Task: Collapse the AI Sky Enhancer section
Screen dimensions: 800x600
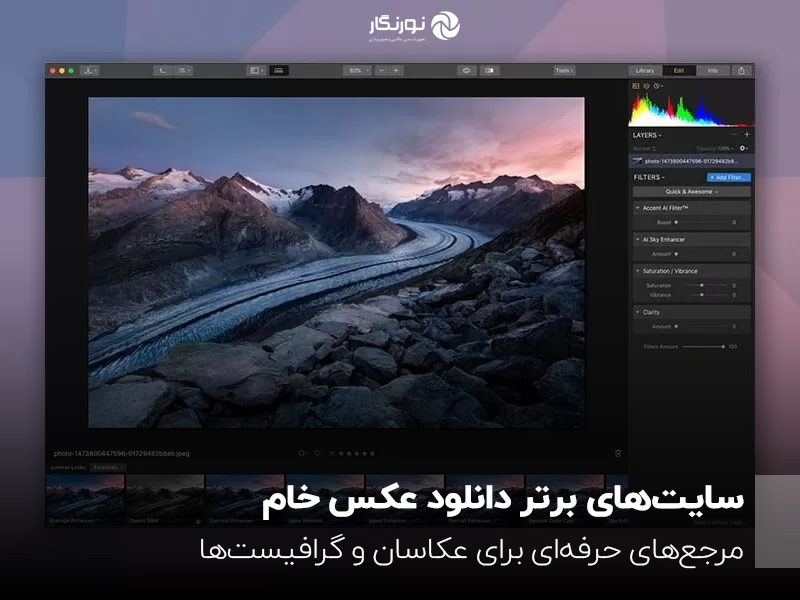Action: tap(638, 240)
